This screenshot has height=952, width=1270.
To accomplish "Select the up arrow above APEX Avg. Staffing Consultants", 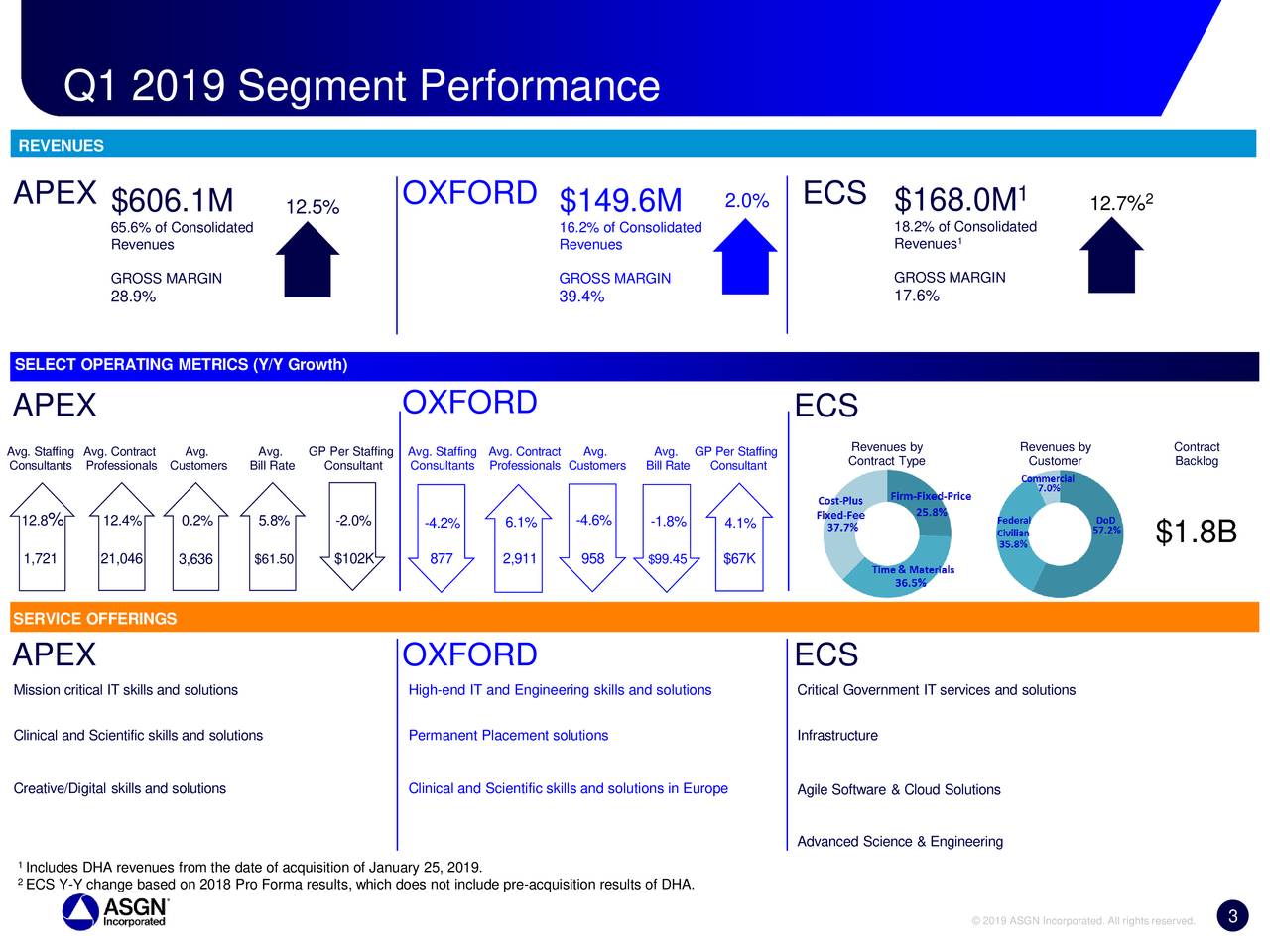I will click(x=41, y=535).
